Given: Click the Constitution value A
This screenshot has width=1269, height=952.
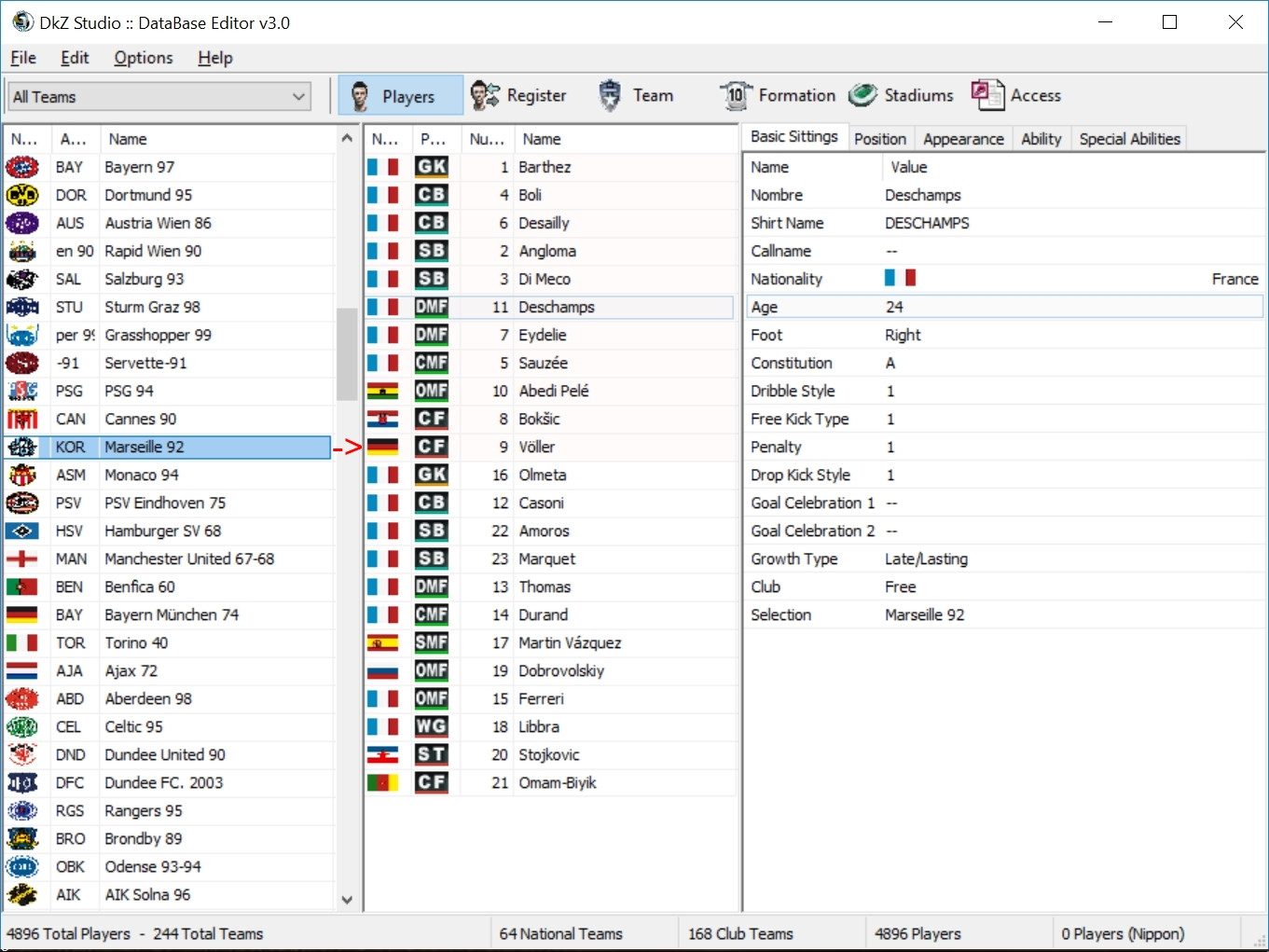Looking at the screenshot, I should pyautogui.click(x=890, y=363).
